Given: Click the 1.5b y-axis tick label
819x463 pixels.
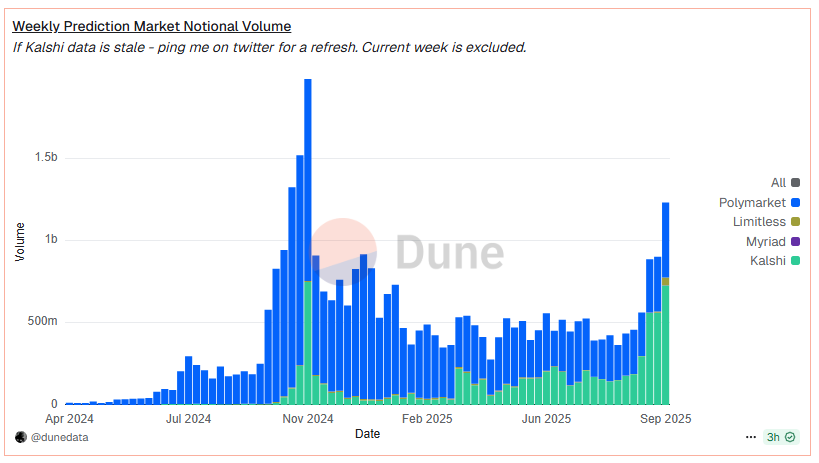Looking at the screenshot, I should tap(46, 157).
